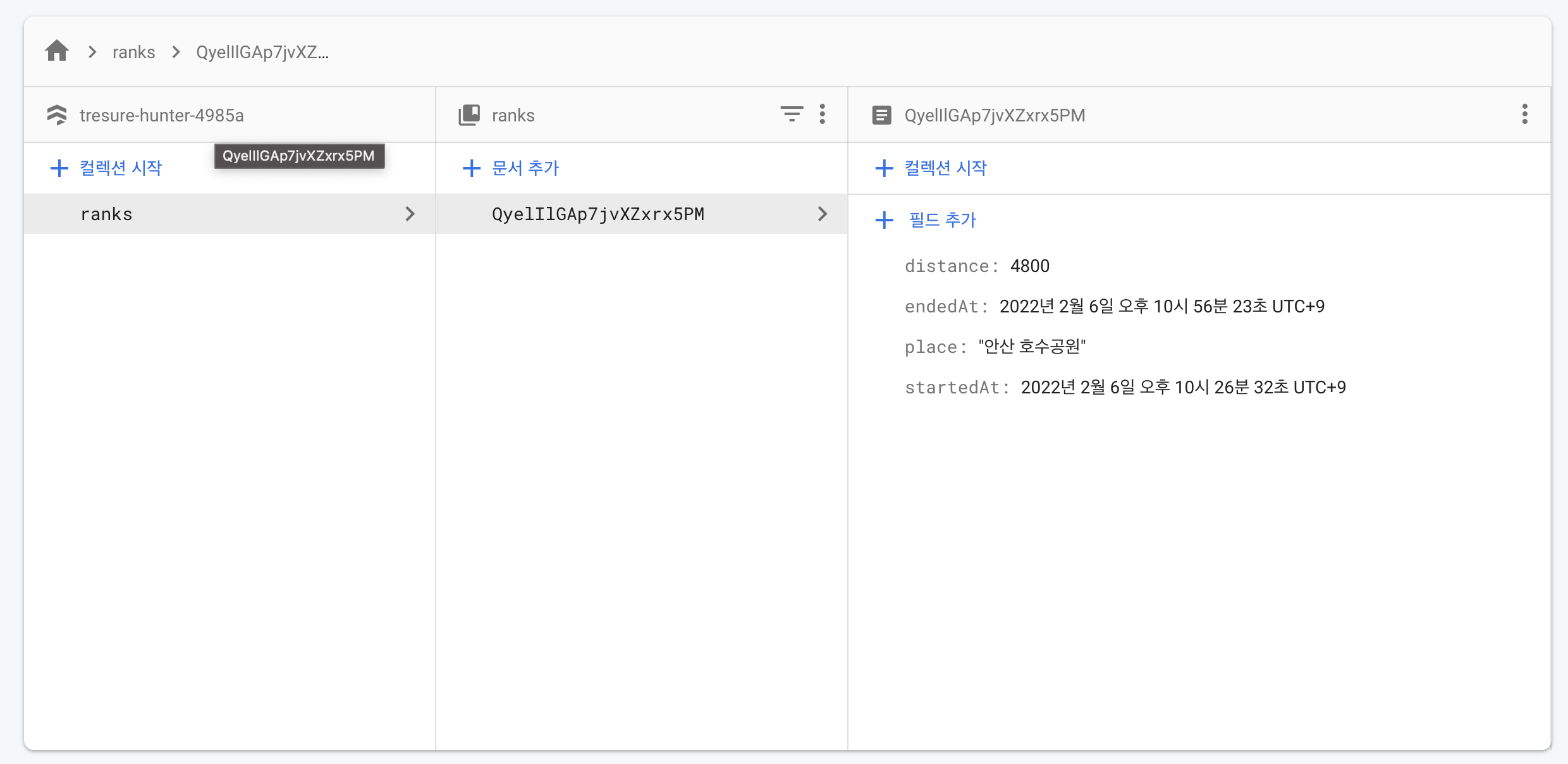Click 컬렉션 시작 in document panel
Viewport: 1568px width, 764px height.
[x=945, y=168]
